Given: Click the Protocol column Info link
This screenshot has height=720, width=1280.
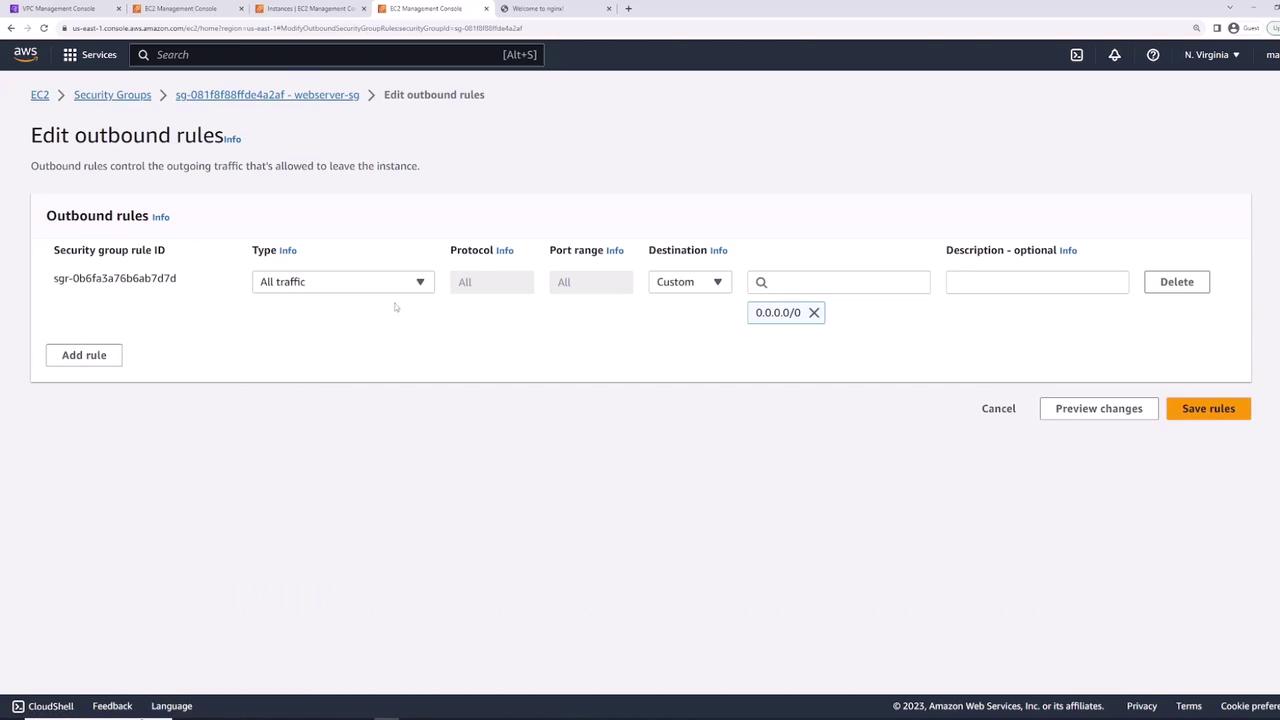Looking at the screenshot, I should [505, 251].
